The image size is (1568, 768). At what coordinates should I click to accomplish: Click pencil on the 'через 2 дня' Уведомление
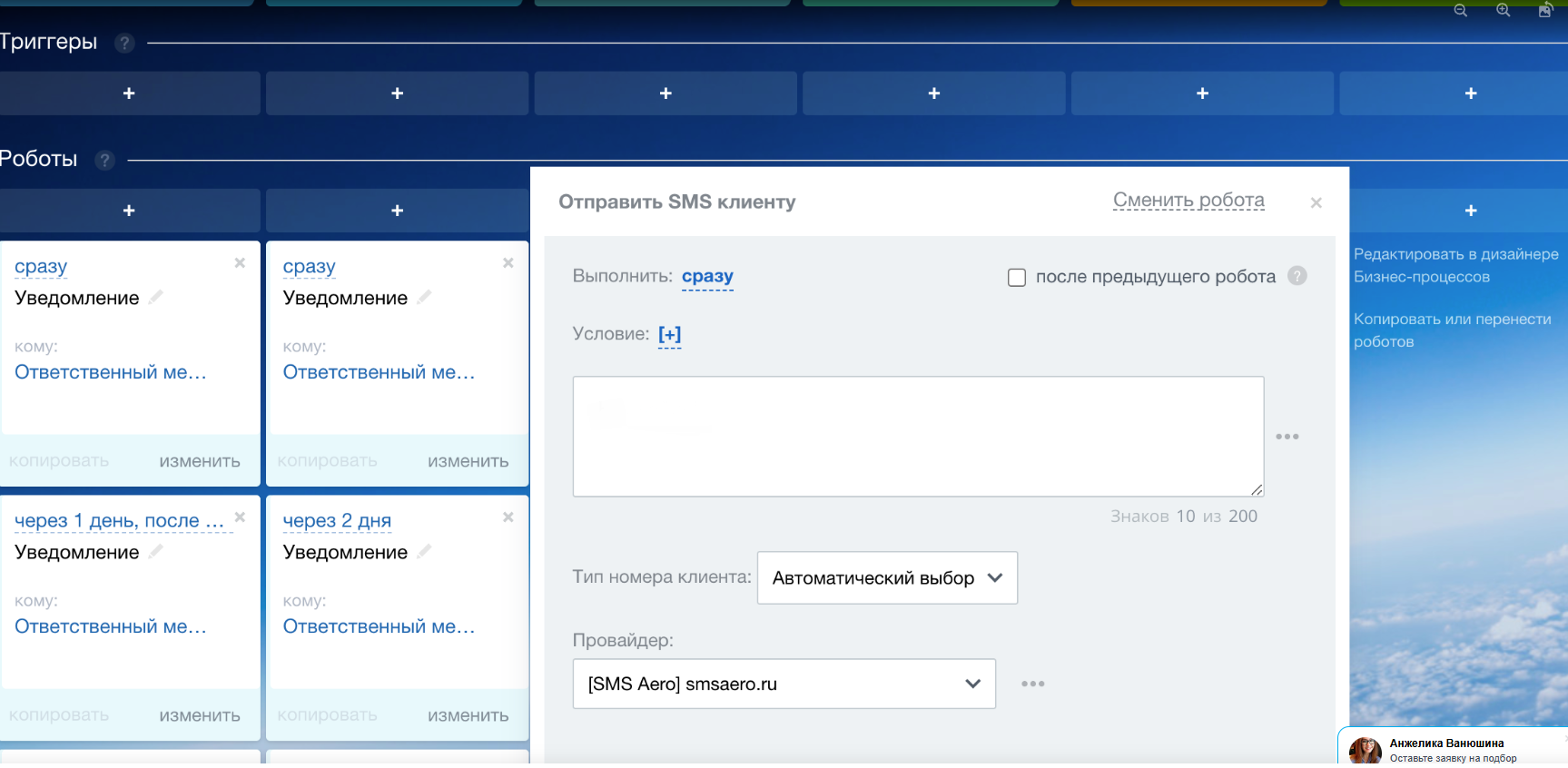pos(424,550)
